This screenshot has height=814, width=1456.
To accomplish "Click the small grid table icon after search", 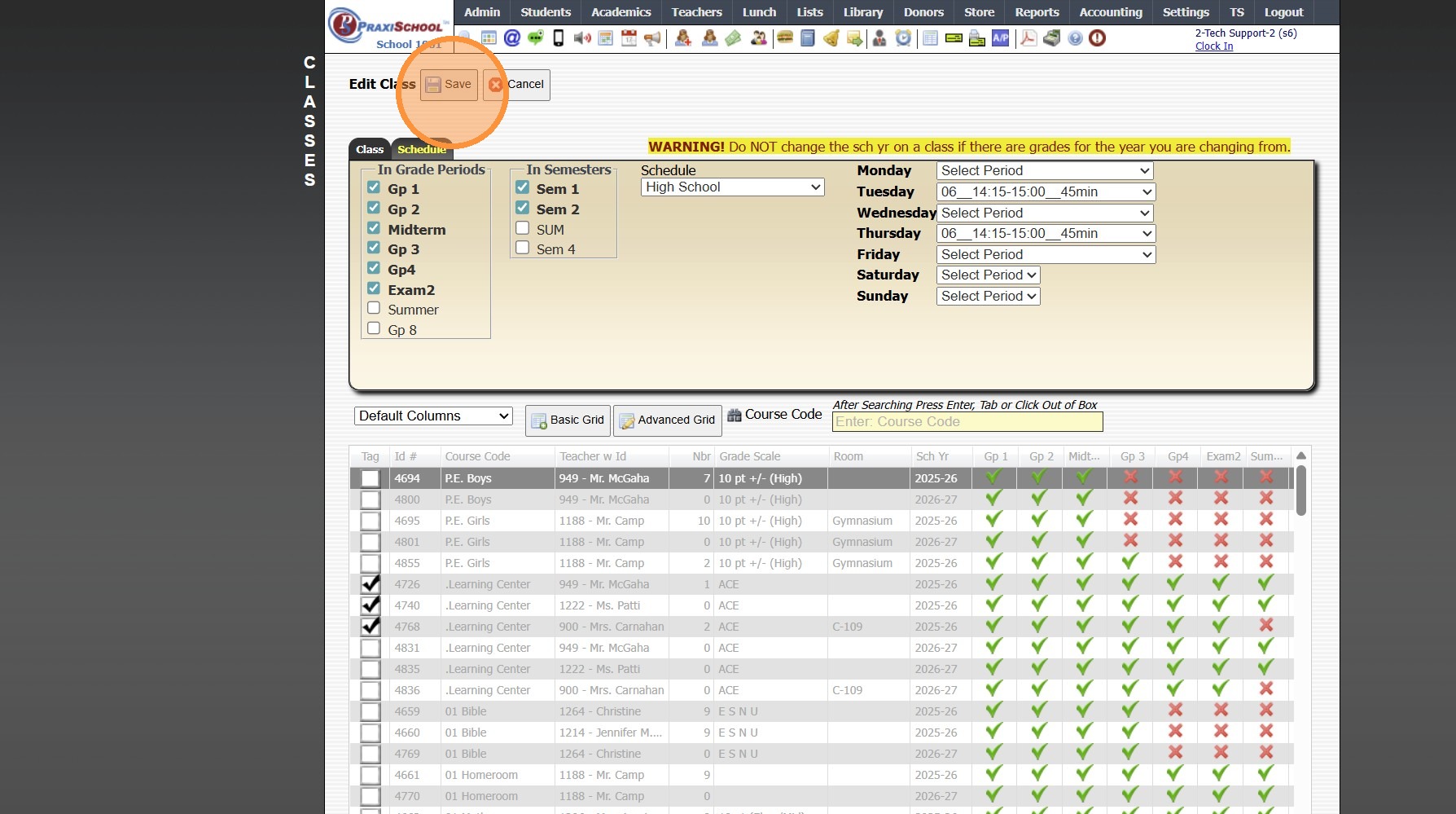I will (489, 37).
